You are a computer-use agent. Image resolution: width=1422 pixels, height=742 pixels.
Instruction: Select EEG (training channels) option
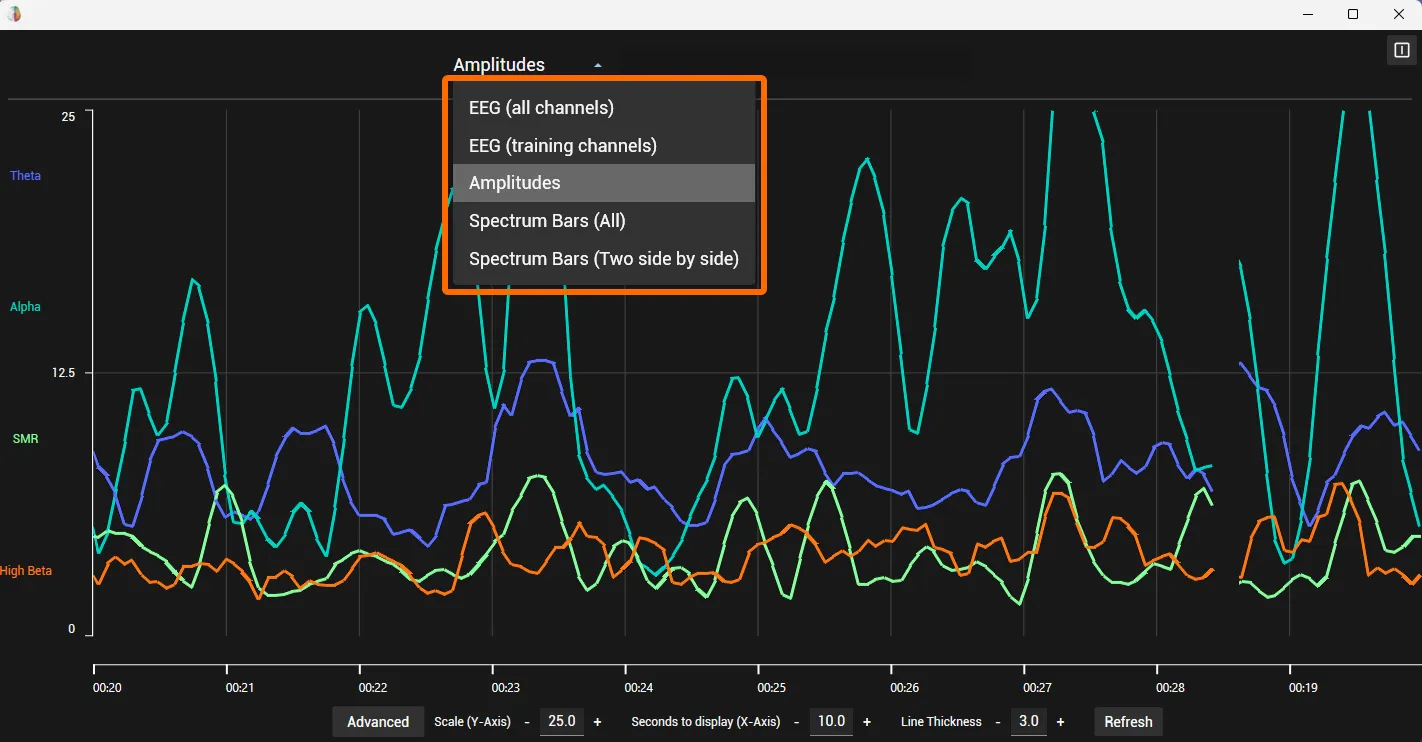pos(604,145)
